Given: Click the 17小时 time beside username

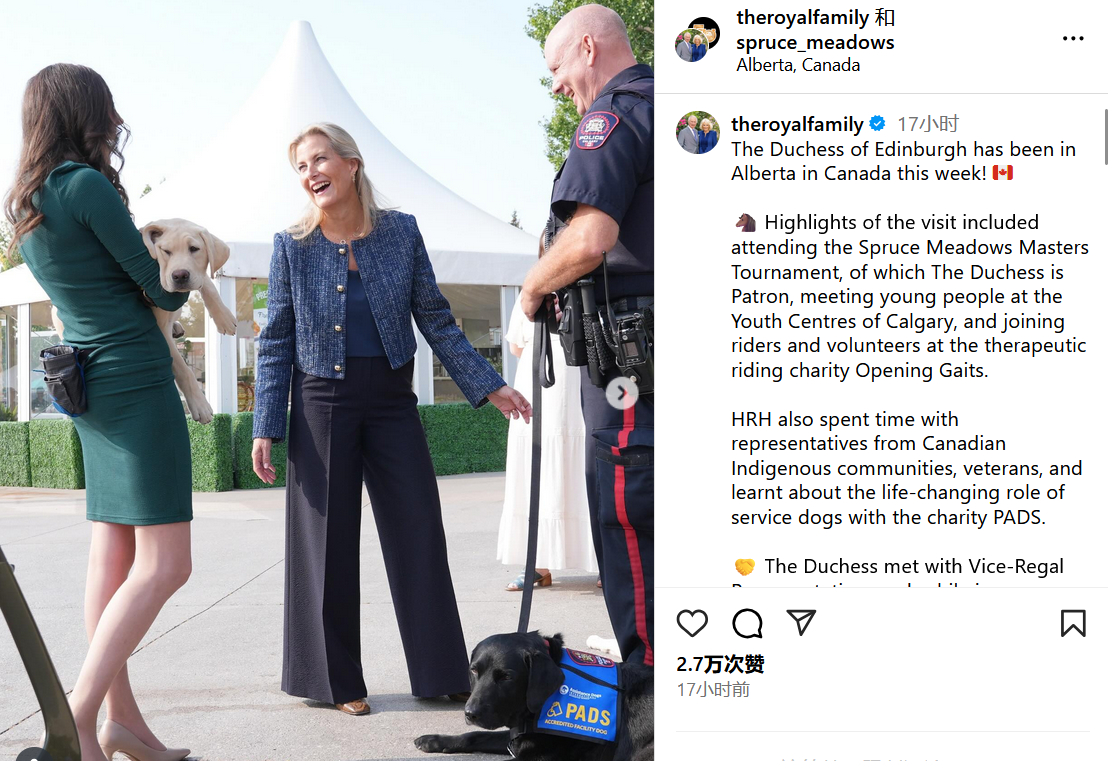Looking at the screenshot, I should [x=928, y=124].
